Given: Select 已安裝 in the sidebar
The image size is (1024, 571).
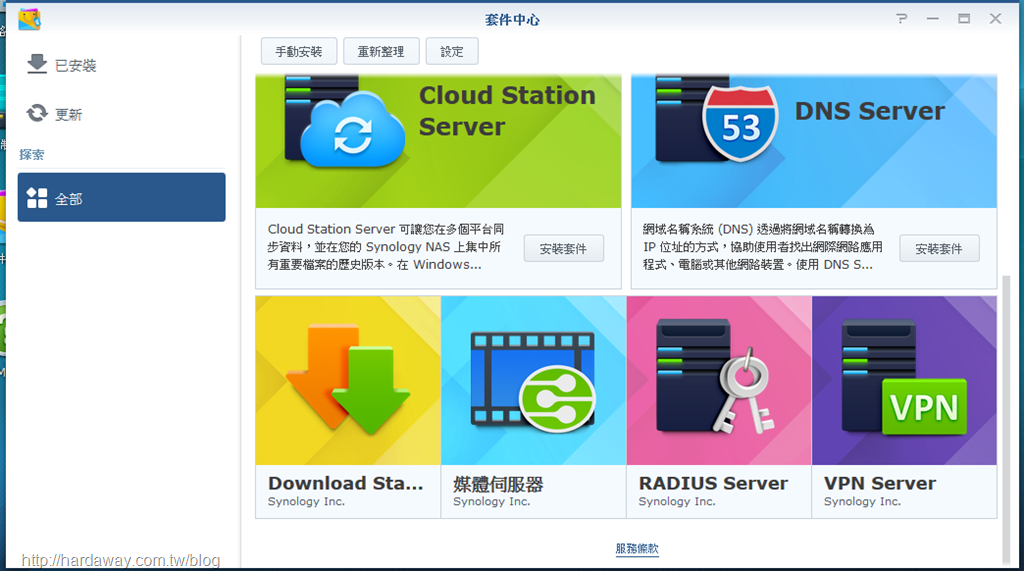Looking at the screenshot, I should [121, 65].
